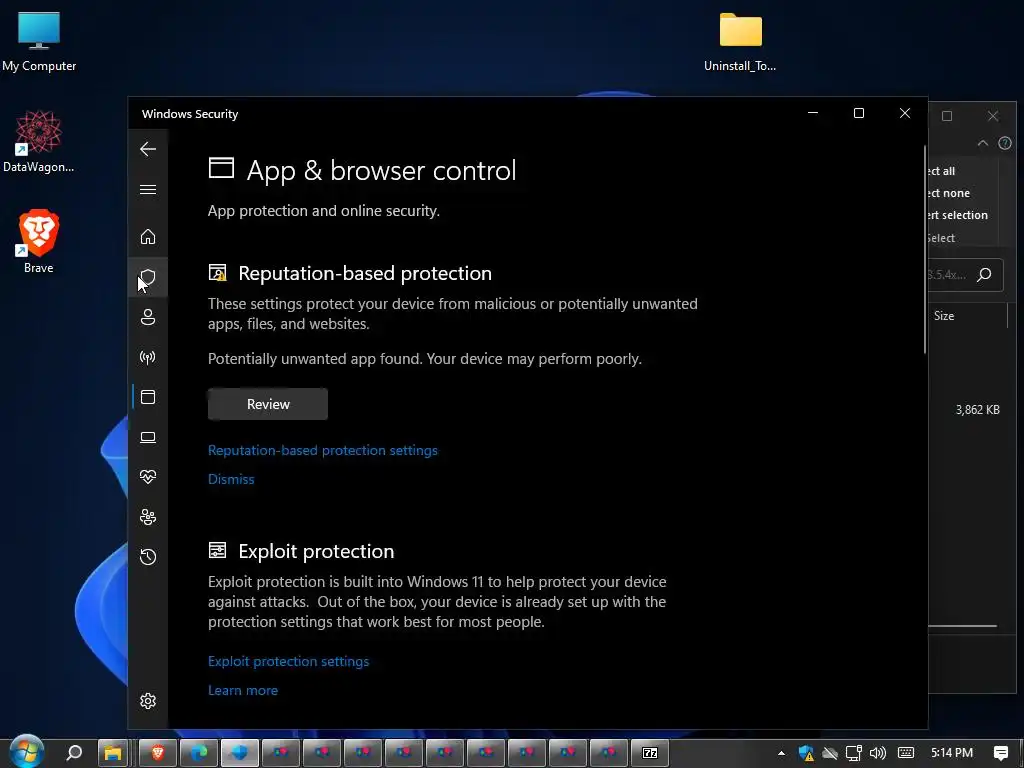Open Brave browser from the taskbar
This screenshot has height=768, width=1024.
(157, 753)
